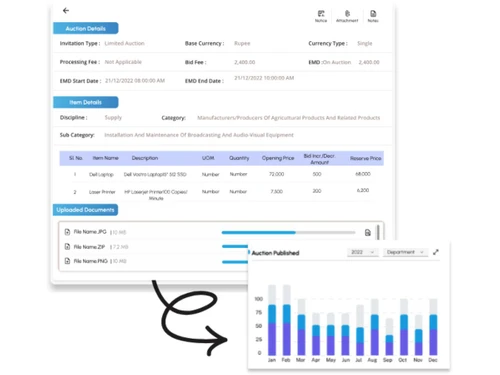This screenshot has width=500, height=375.
Task: Select the Item Details tab
Action: [86, 102]
